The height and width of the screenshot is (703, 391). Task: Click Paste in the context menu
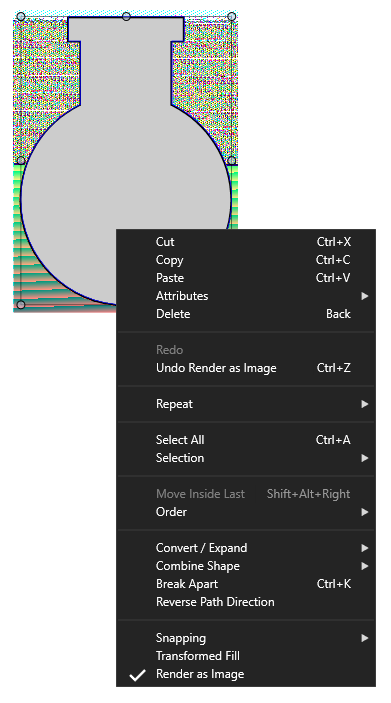(x=246, y=278)
